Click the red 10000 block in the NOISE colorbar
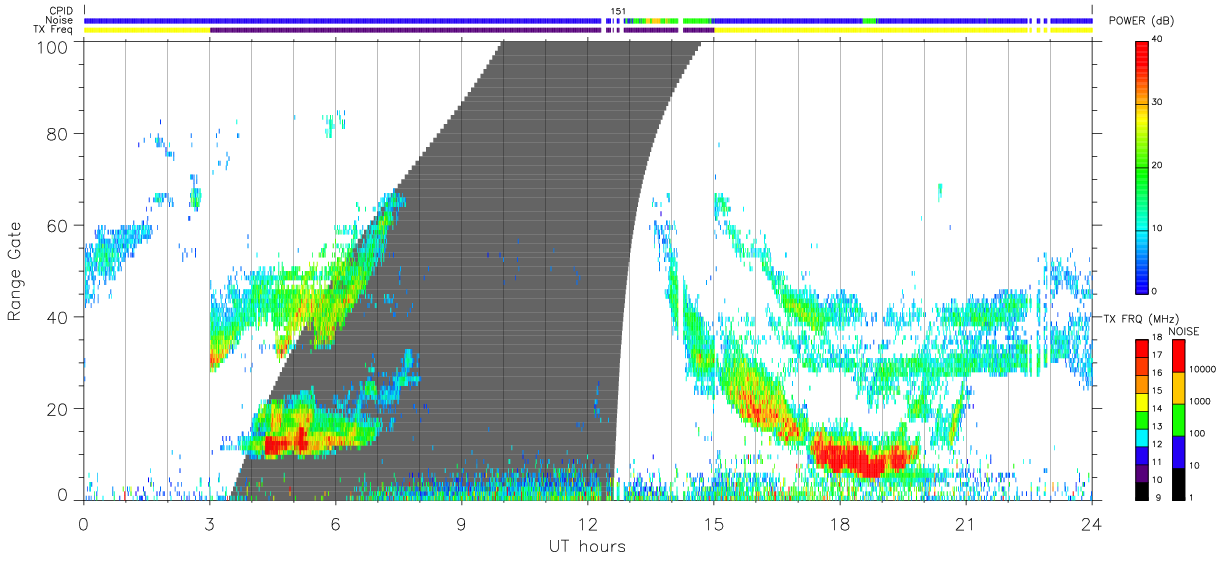Viewport: 1228px width, 567px height. (x=1179, y=356)
